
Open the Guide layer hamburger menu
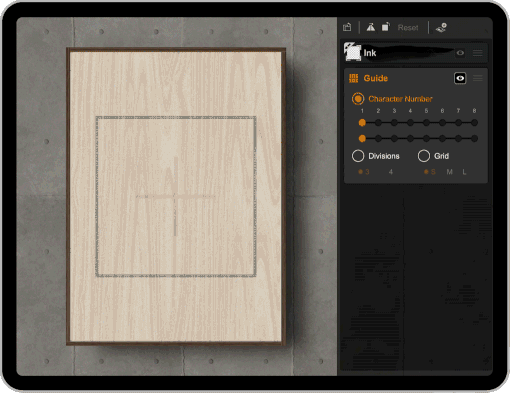coord(478,78)
